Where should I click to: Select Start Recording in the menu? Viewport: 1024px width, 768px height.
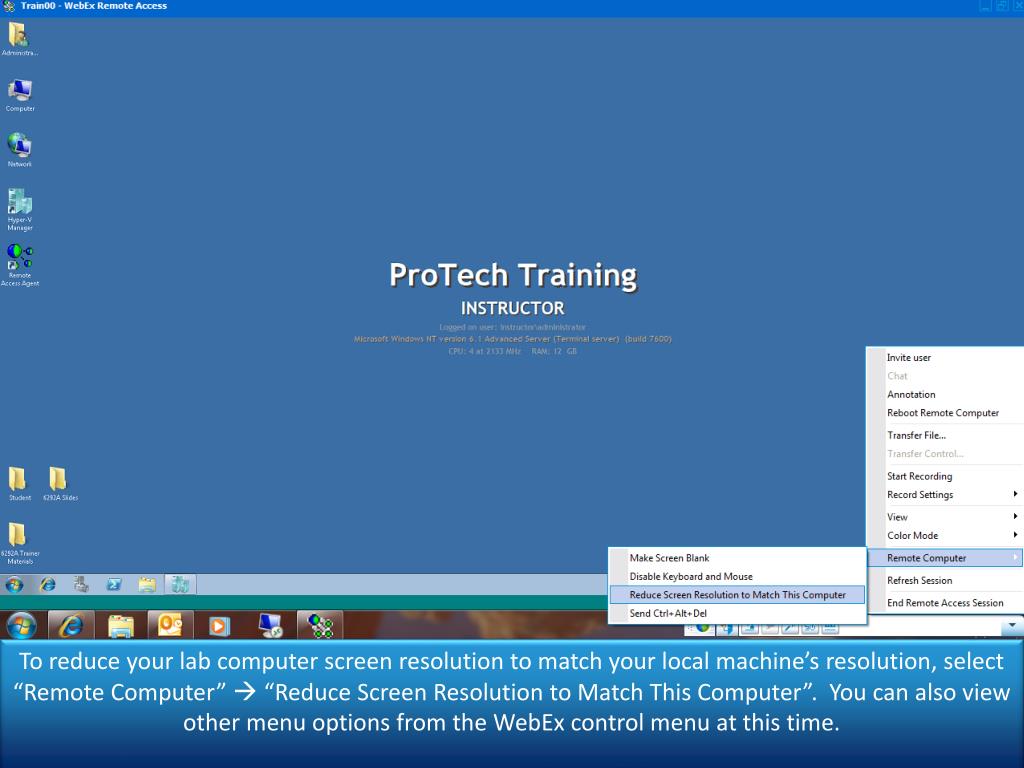pos(945,476)
